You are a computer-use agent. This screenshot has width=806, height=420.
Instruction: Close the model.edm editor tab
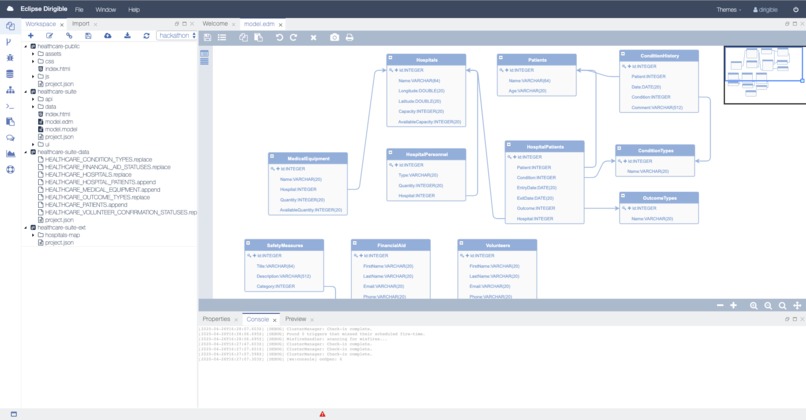click(x=281, y=25)
